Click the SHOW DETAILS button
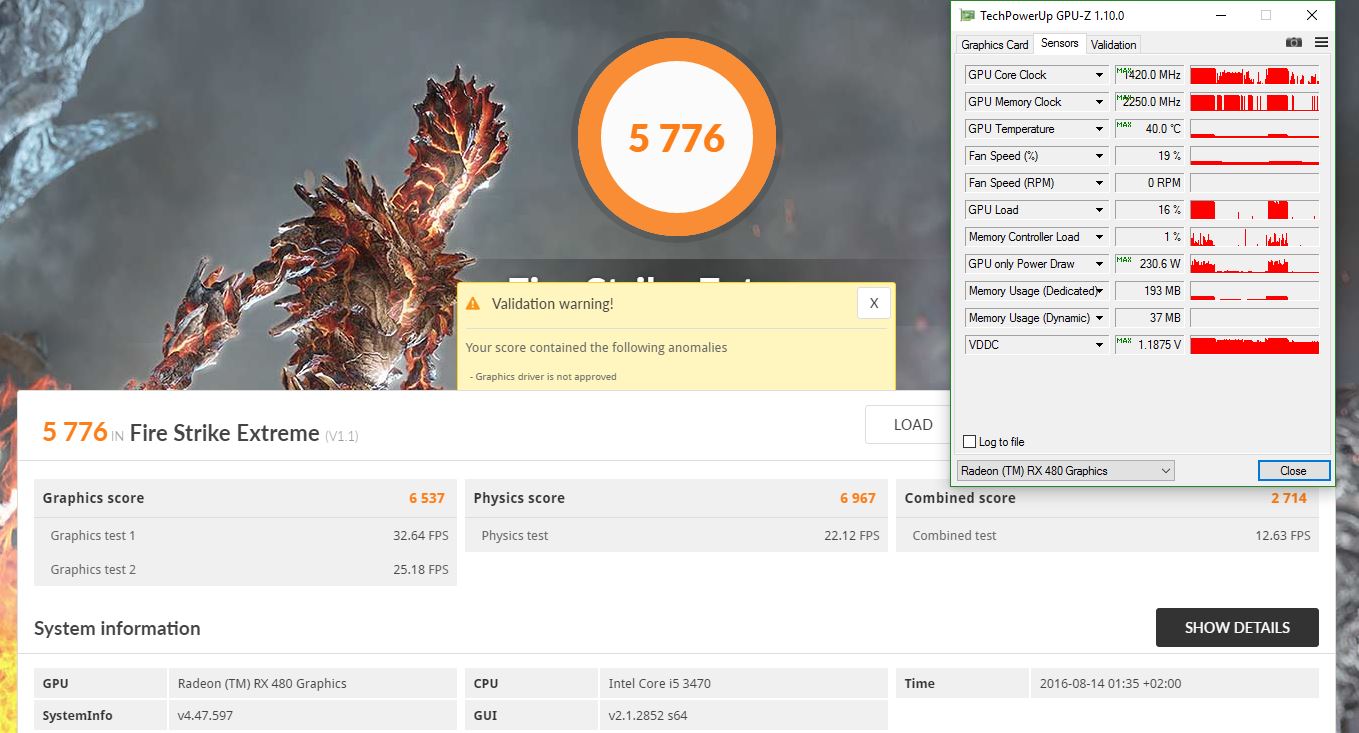Screen dimensions: 1359x733 (1237, 628)
